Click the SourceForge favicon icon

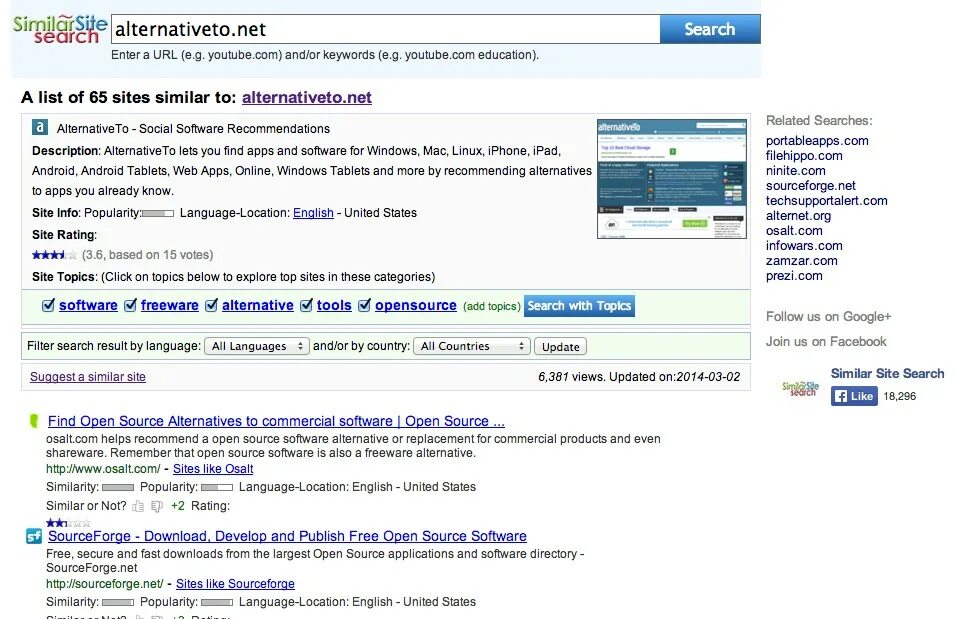[34, 536]
